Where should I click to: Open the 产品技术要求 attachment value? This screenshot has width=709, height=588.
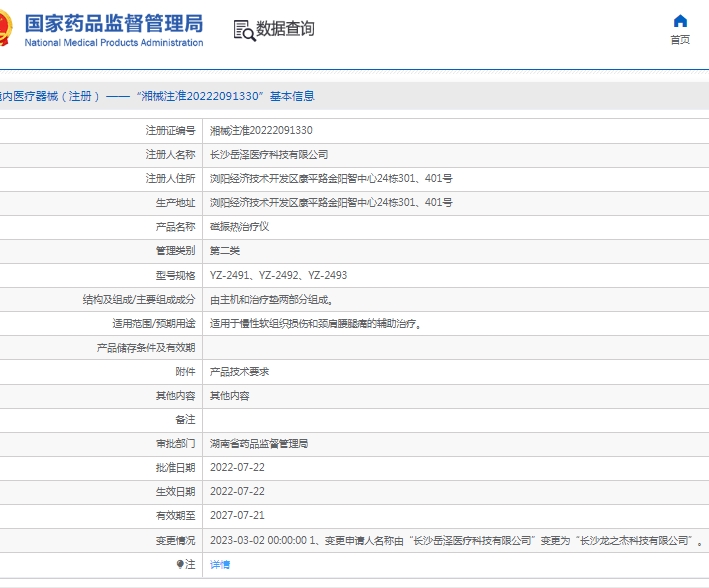(x=239, y=372)
